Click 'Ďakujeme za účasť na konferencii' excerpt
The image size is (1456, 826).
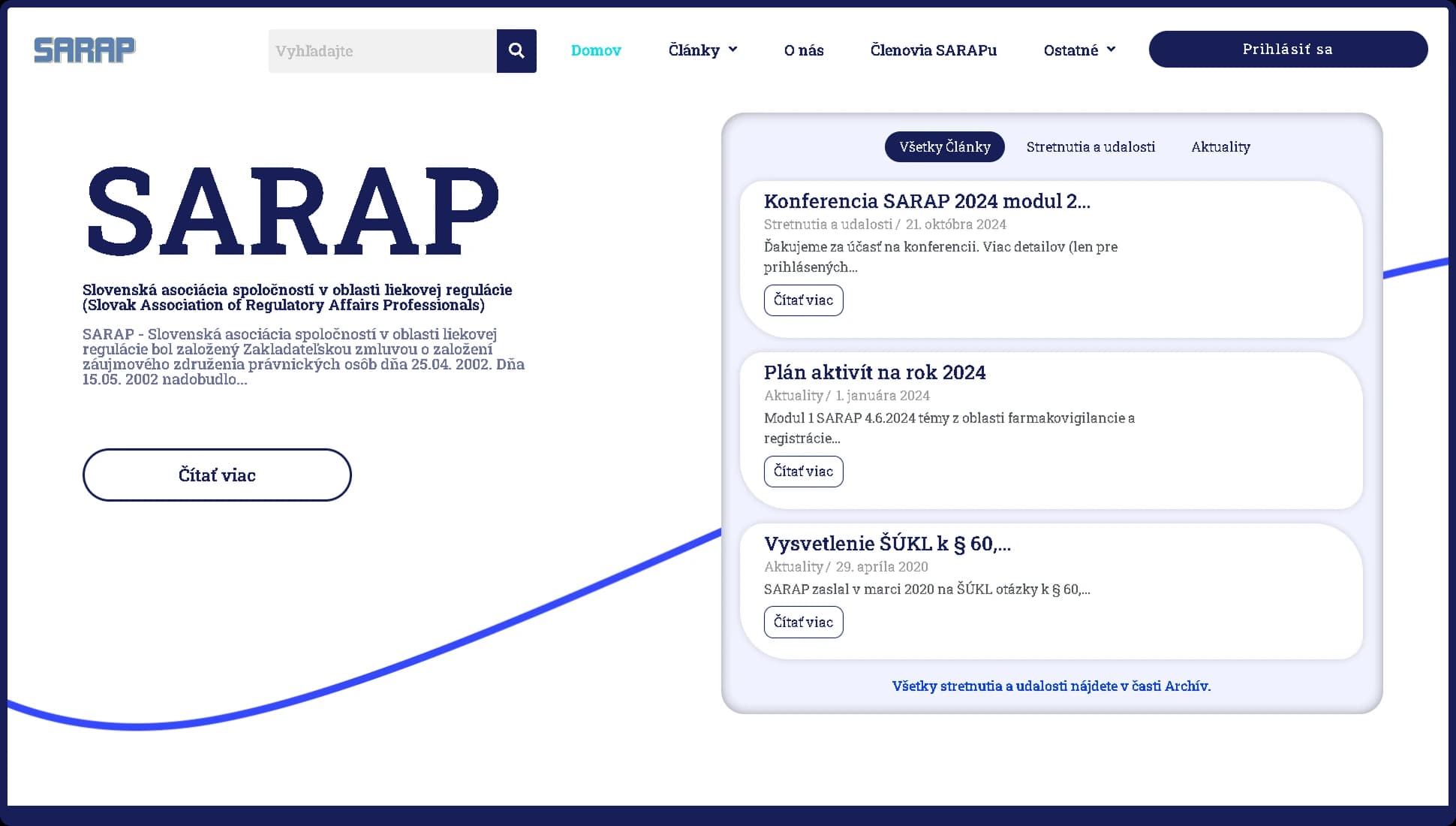pos(940,257)
